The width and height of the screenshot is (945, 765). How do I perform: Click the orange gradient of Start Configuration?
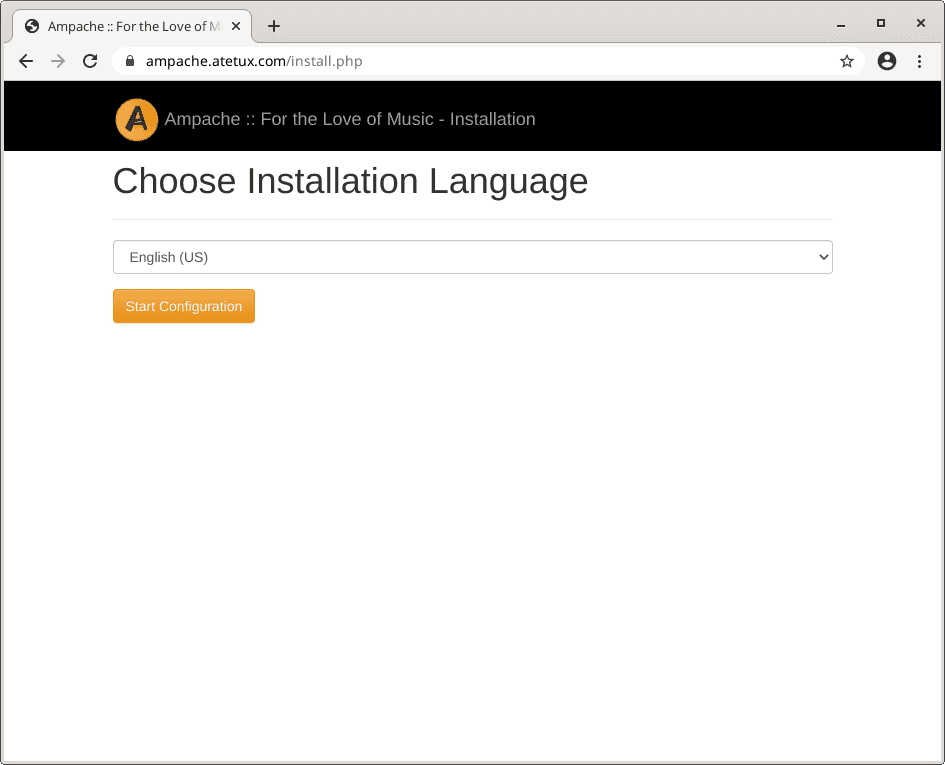click(184, 306)
